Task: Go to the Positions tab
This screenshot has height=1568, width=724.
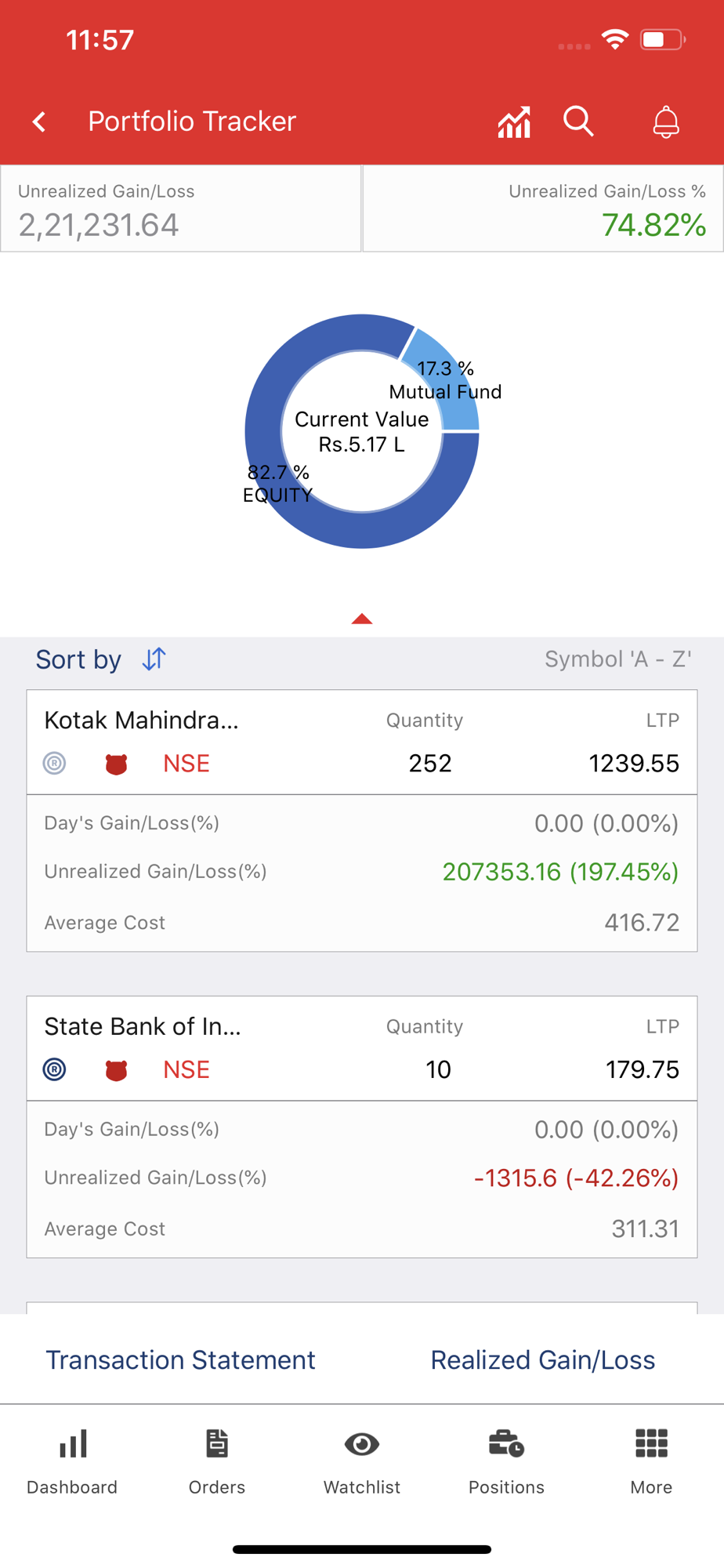Action: 506,1463
